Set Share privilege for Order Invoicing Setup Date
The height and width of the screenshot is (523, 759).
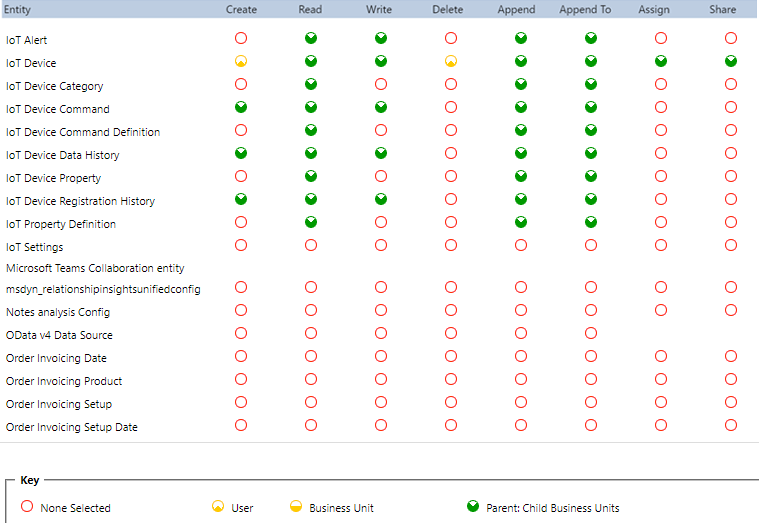(731, 425)
